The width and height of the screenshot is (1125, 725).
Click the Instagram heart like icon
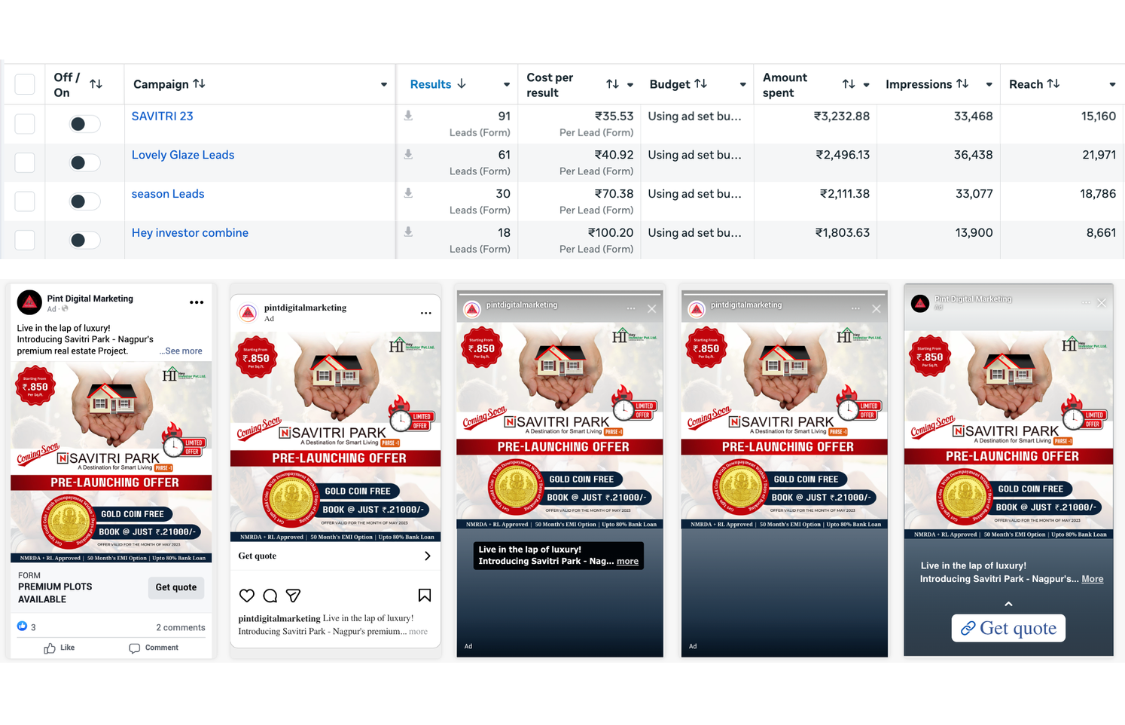247,595
